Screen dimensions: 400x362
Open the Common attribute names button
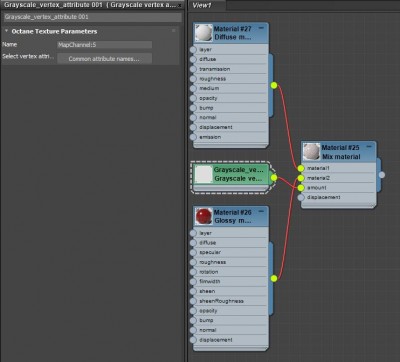click(x=104, y=59)
